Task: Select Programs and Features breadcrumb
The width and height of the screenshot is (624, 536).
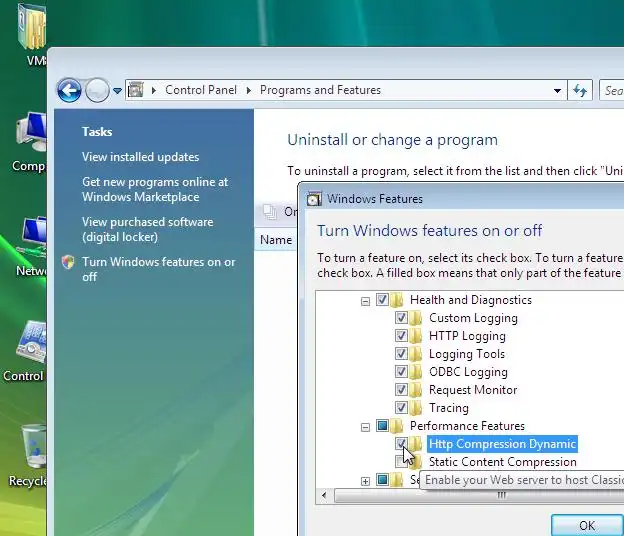Action: coord(320,90)
